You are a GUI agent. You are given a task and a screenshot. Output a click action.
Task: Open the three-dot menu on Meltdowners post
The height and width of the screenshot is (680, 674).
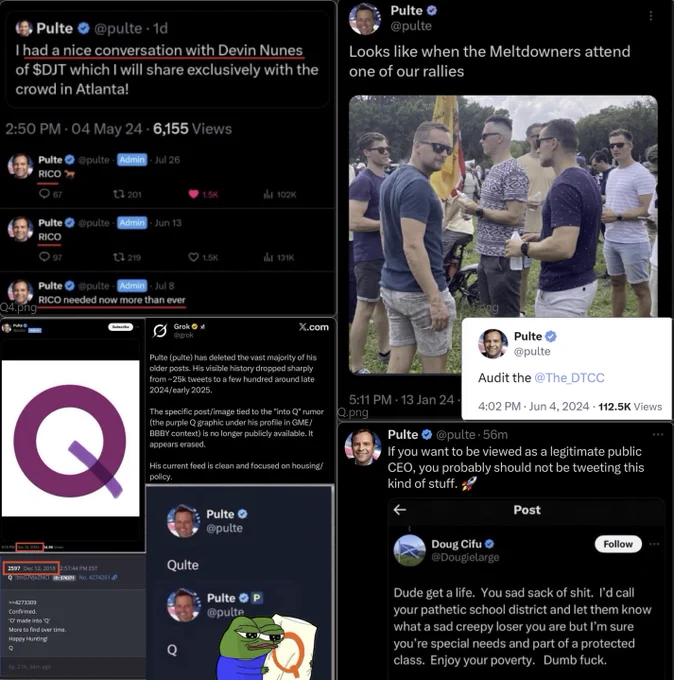pos(651,16)
